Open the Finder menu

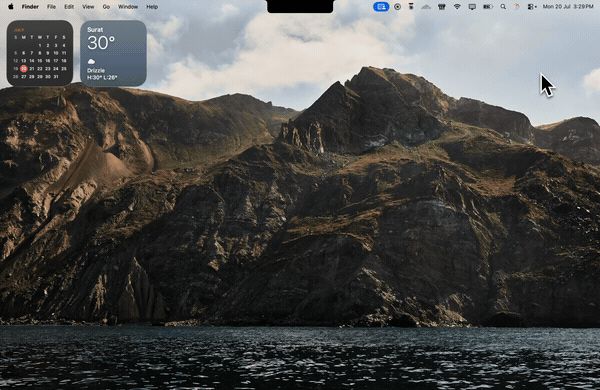click(30, 7)
